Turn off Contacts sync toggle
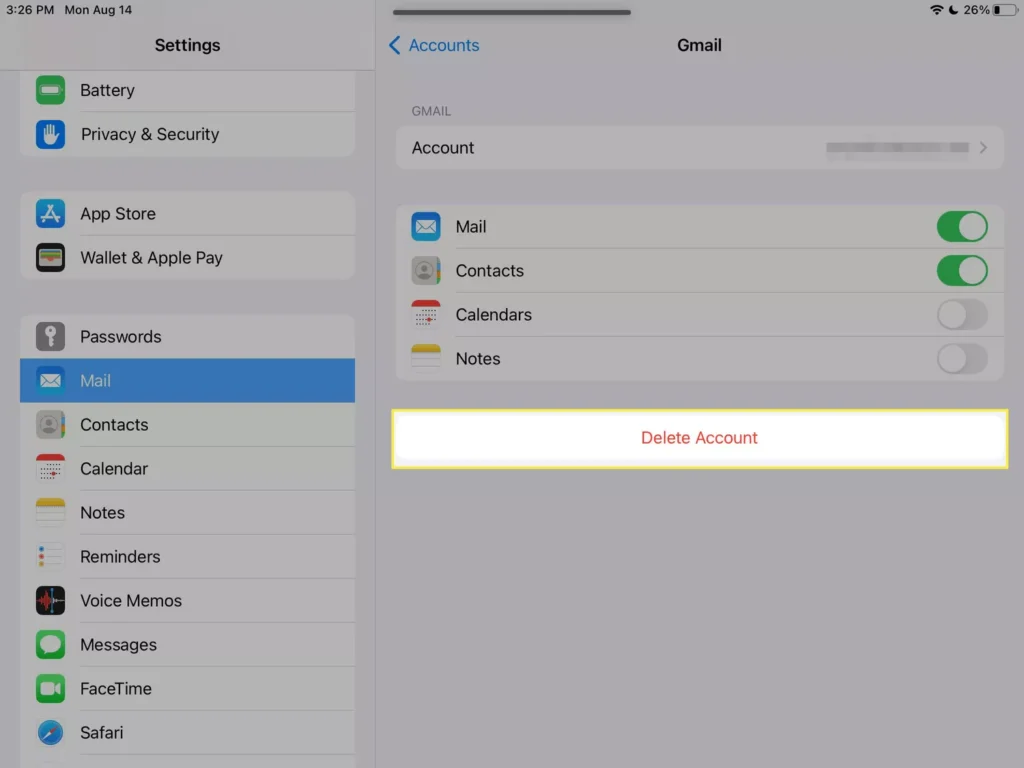Screen dimensions: 1024x768 tap(961, 271)
